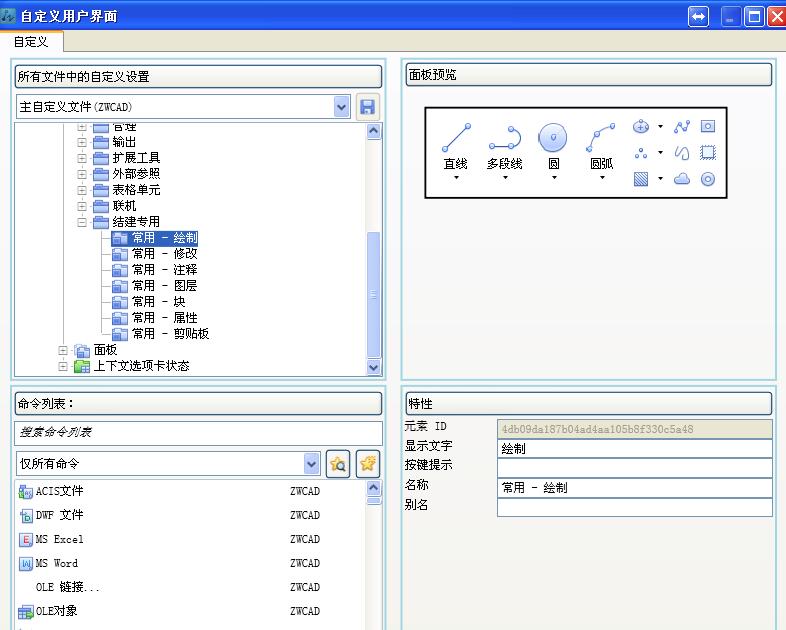Viewport: 786px width, 630px height.
Task: Click the revision cloud icon in the preview
Action: 682,179
